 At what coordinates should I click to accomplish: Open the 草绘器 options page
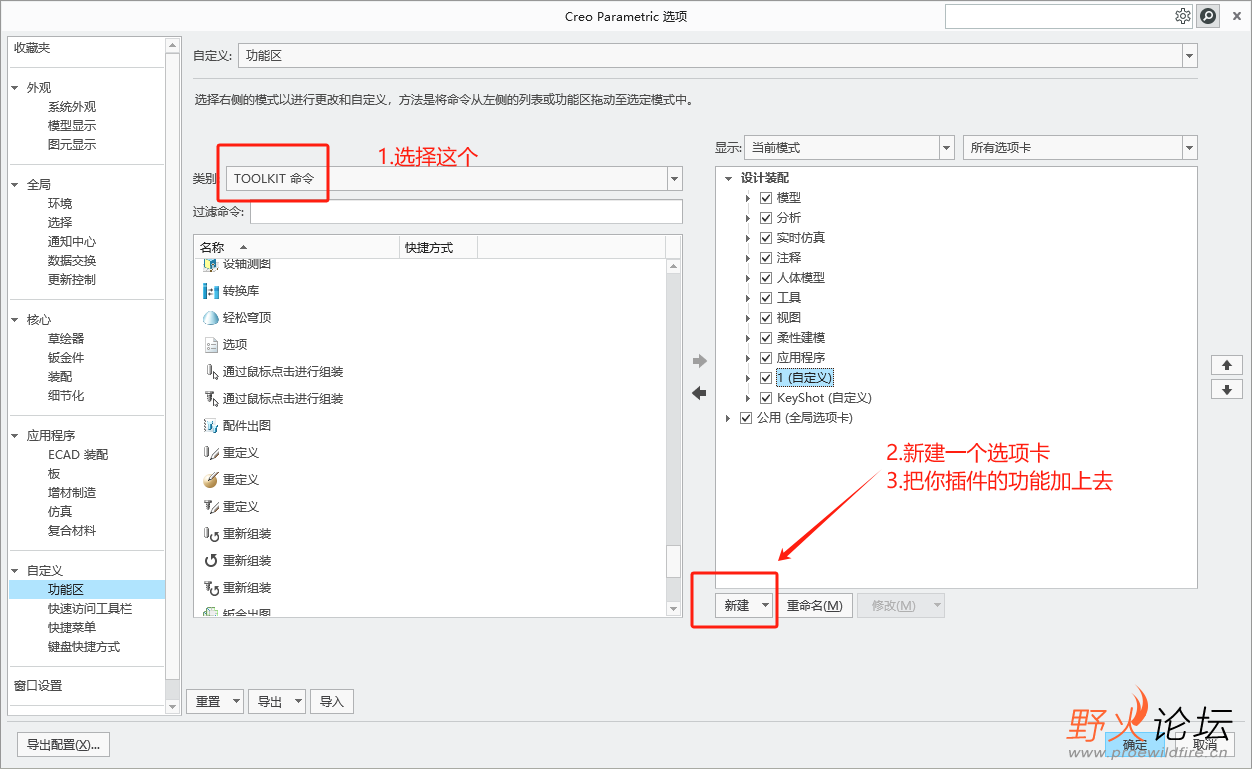(66, 339)
